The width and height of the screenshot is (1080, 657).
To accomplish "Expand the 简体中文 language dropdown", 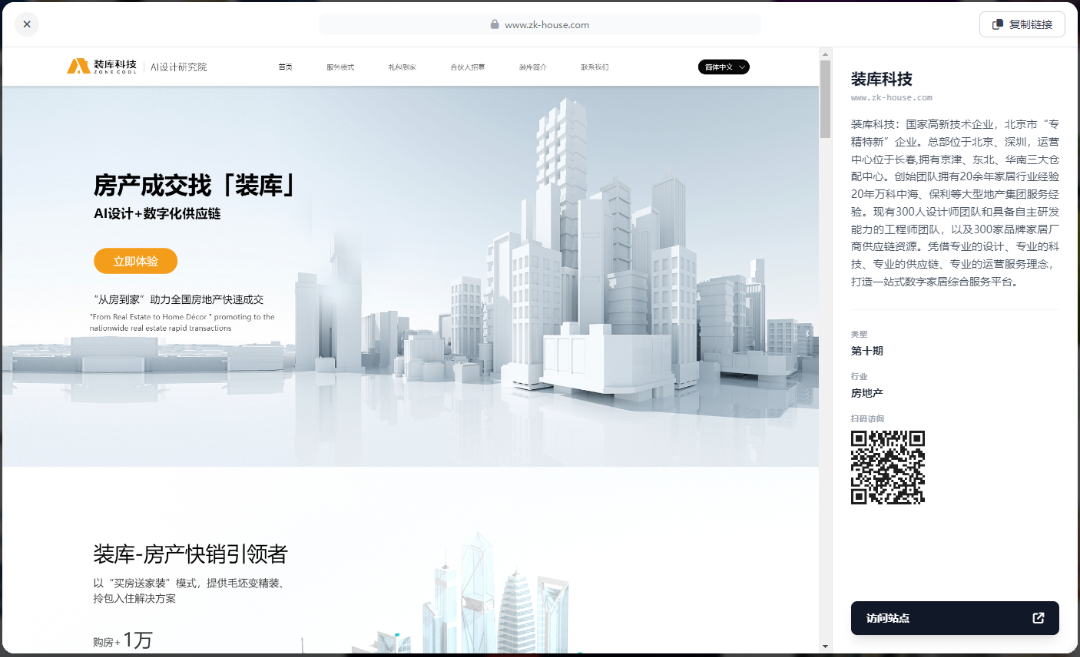I will pyautogui.click(x=724, y=67).
